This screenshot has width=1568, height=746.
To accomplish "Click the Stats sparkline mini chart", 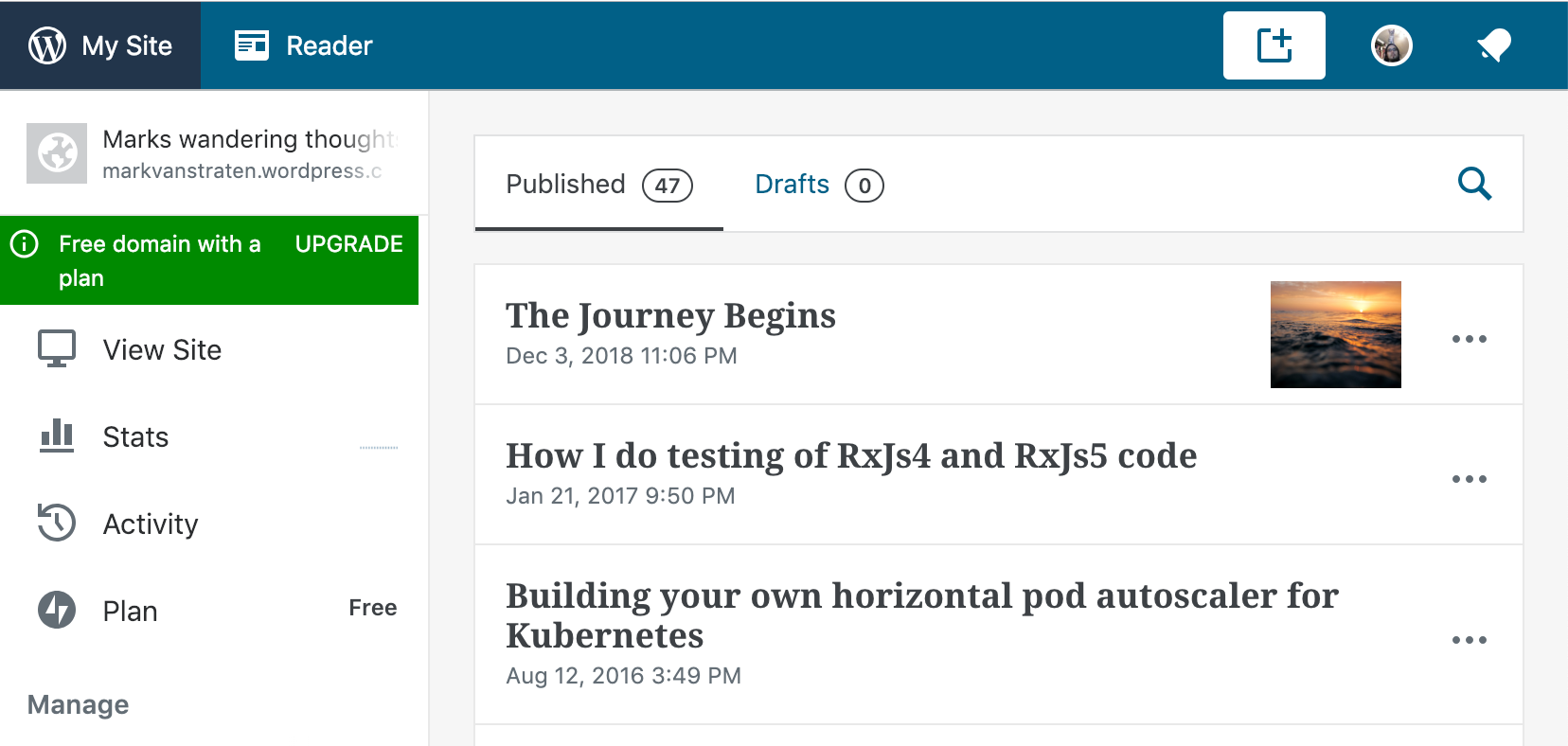I will click(379, 447).
